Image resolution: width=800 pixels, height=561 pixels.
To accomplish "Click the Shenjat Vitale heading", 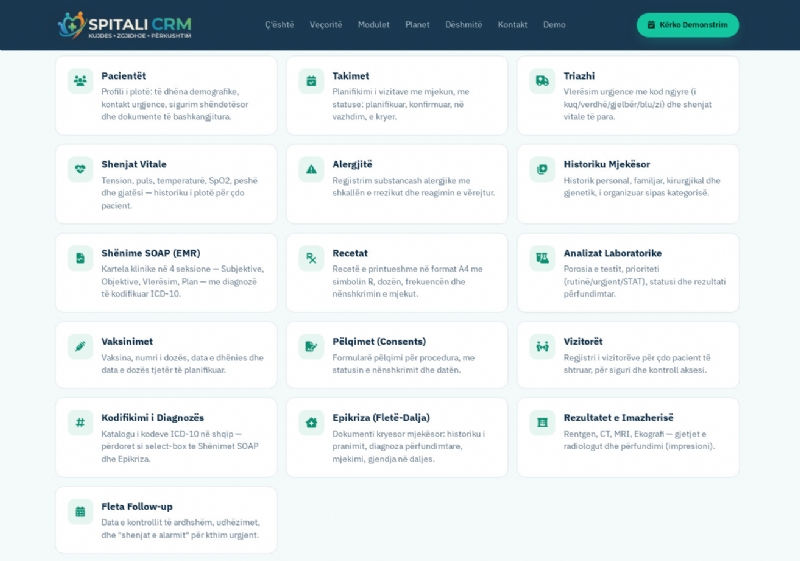I will click(x=134, y=164).
